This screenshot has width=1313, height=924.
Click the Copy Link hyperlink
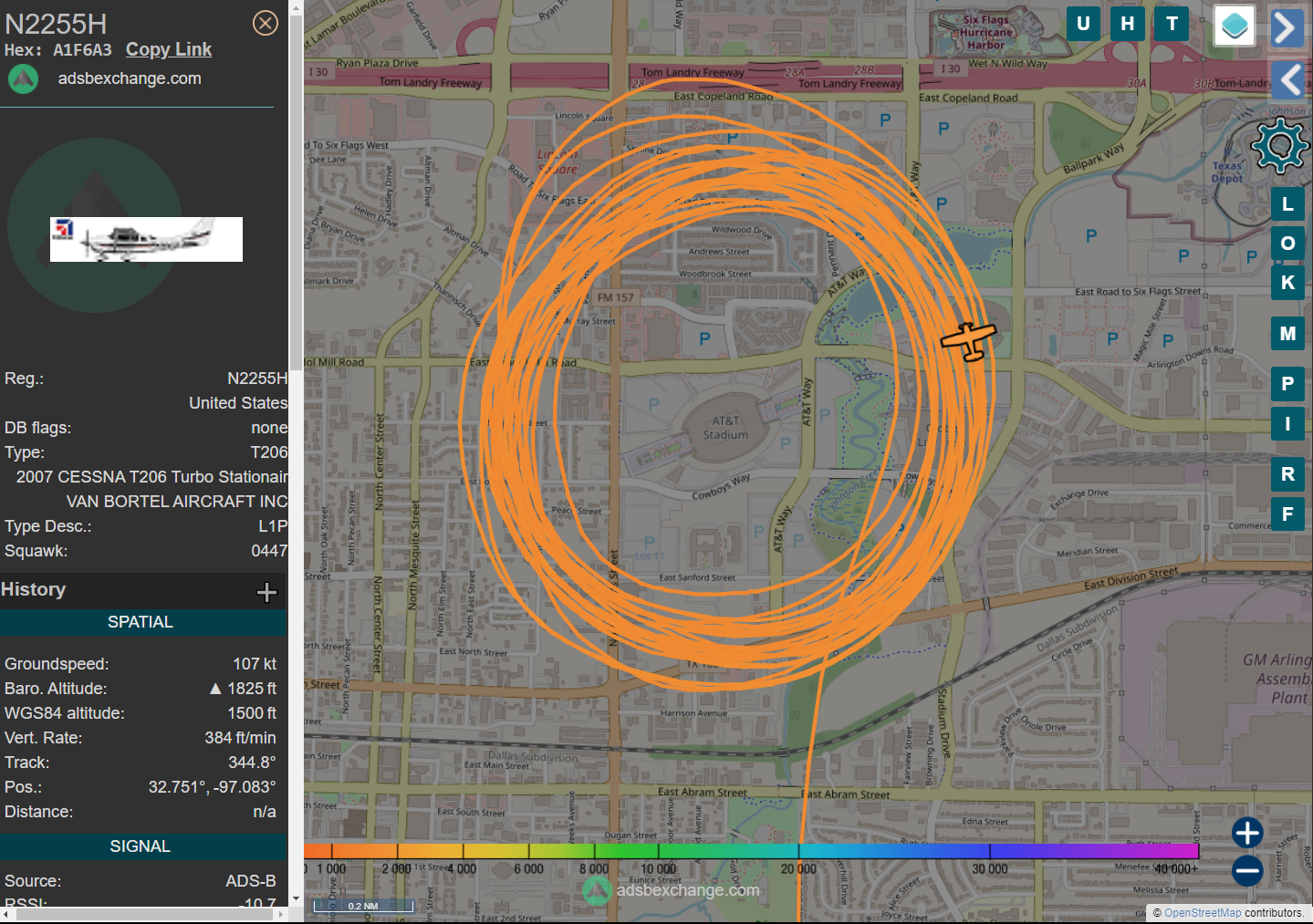tap(169, 50)
